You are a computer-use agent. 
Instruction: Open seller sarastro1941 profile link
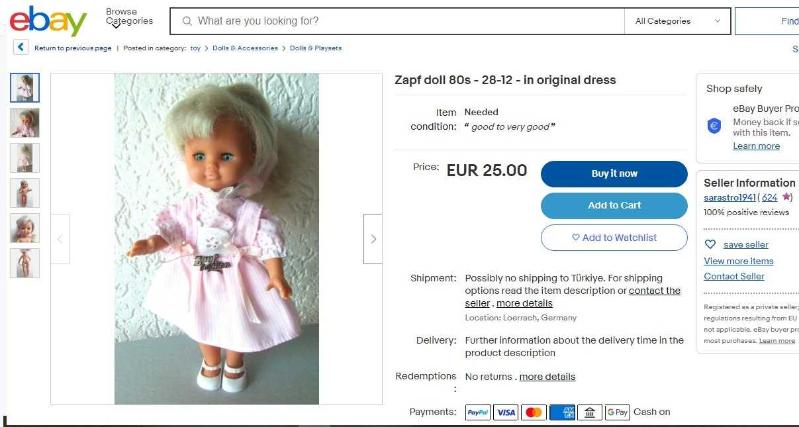coord(730,198)
